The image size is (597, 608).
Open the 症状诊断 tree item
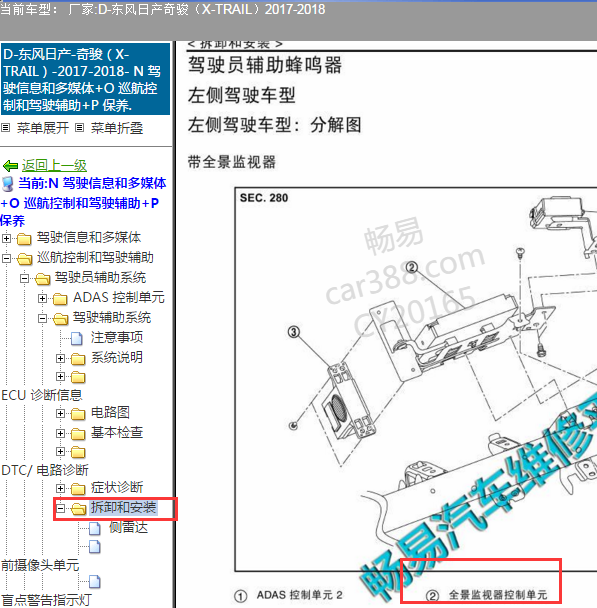tap(117, 487)
